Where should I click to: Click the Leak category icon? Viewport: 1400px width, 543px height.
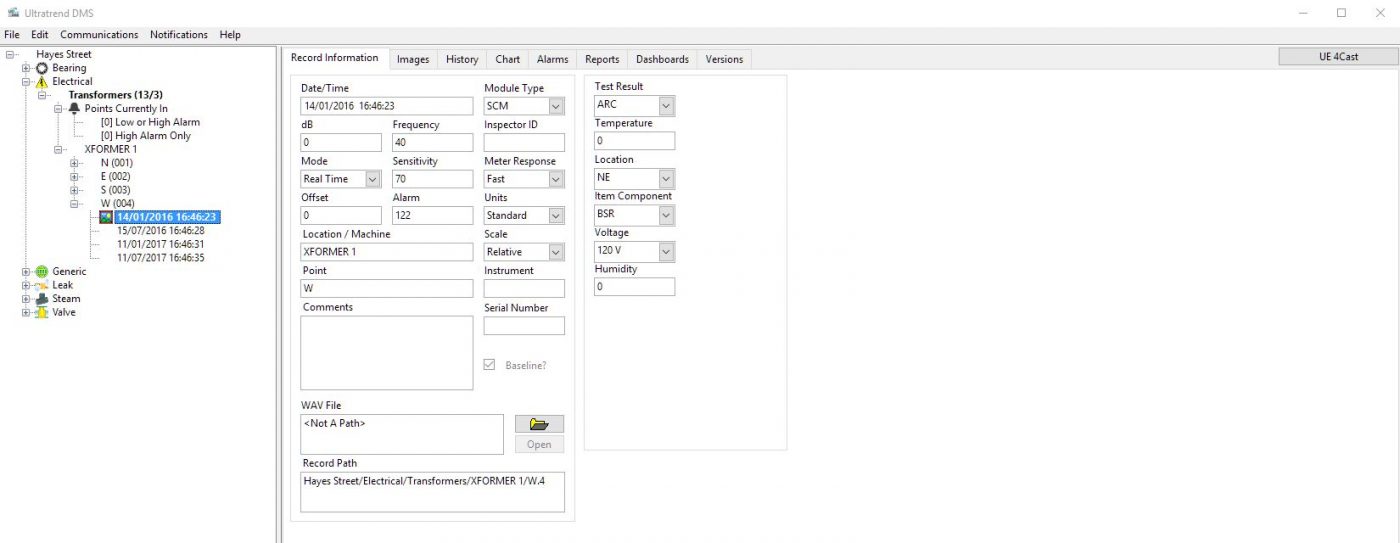(x=42, y=285)
